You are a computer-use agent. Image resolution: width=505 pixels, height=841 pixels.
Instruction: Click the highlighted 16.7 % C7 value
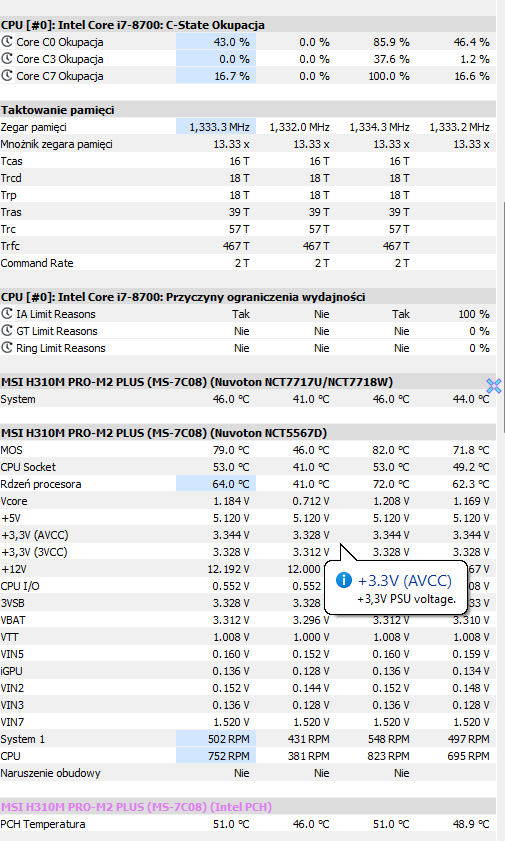click(216, 76)
